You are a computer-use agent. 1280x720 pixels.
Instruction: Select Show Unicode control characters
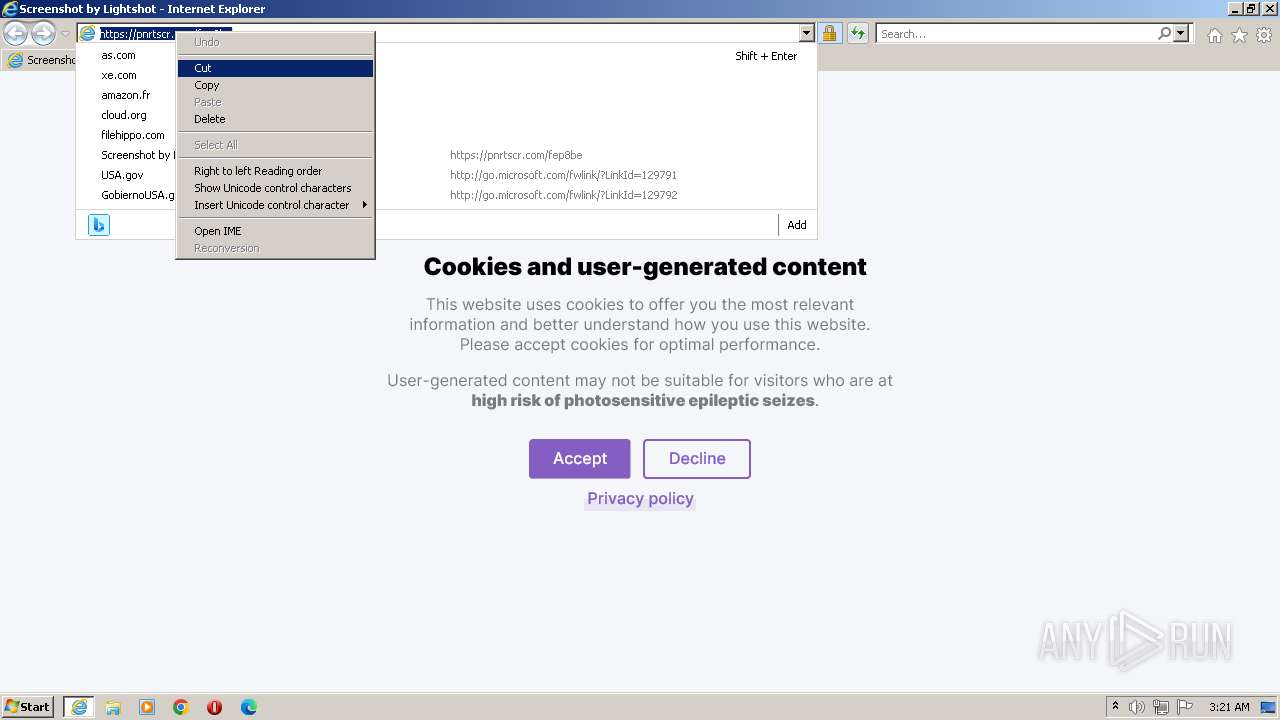(275, 188)
